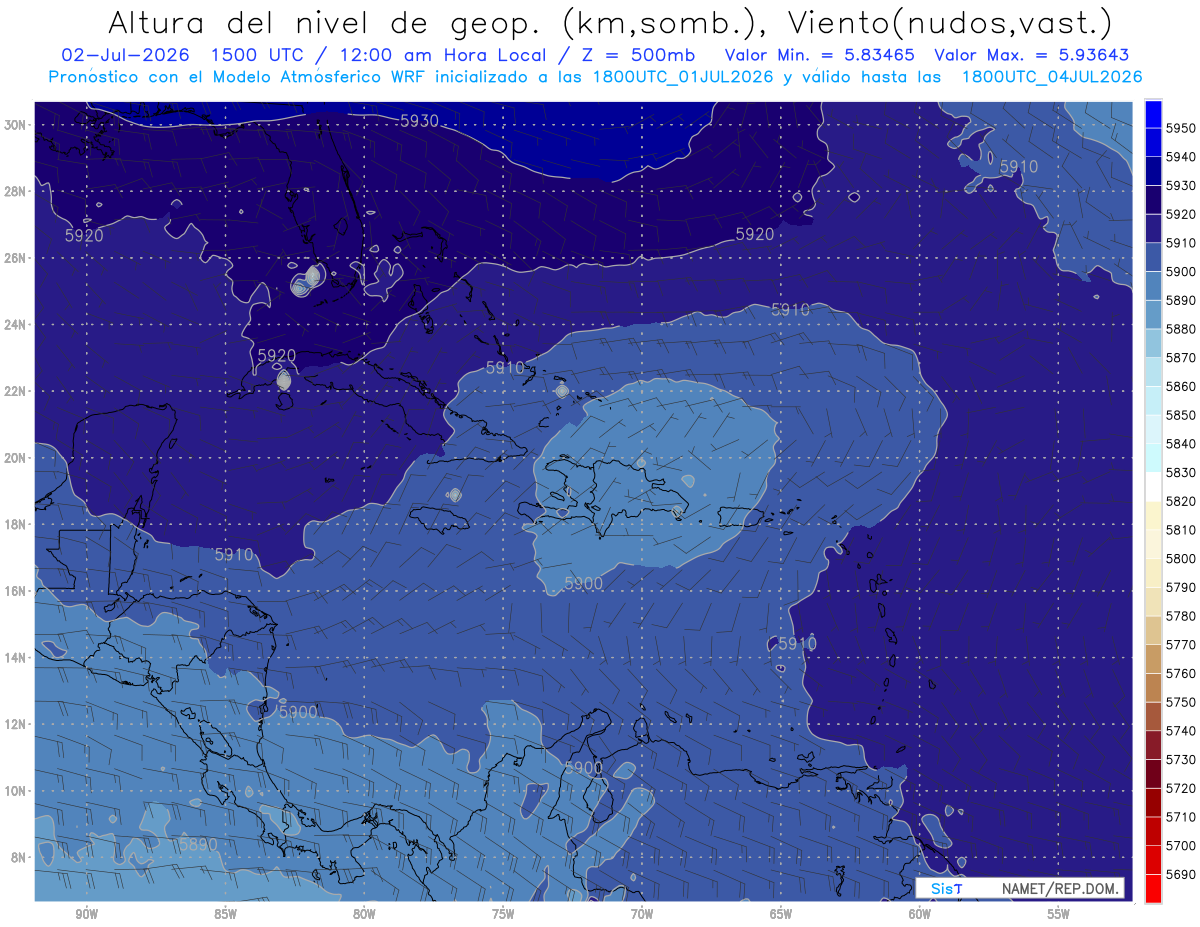Click the 5890 contour label on the map
Screen dimensions: 1200x927
198,844
